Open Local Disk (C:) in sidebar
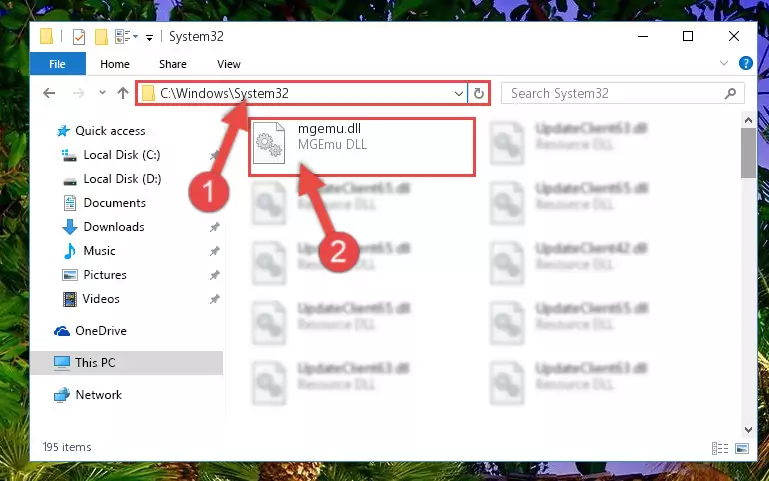The image size is (769, 481). pyautogui.click(x=122, y=155)
